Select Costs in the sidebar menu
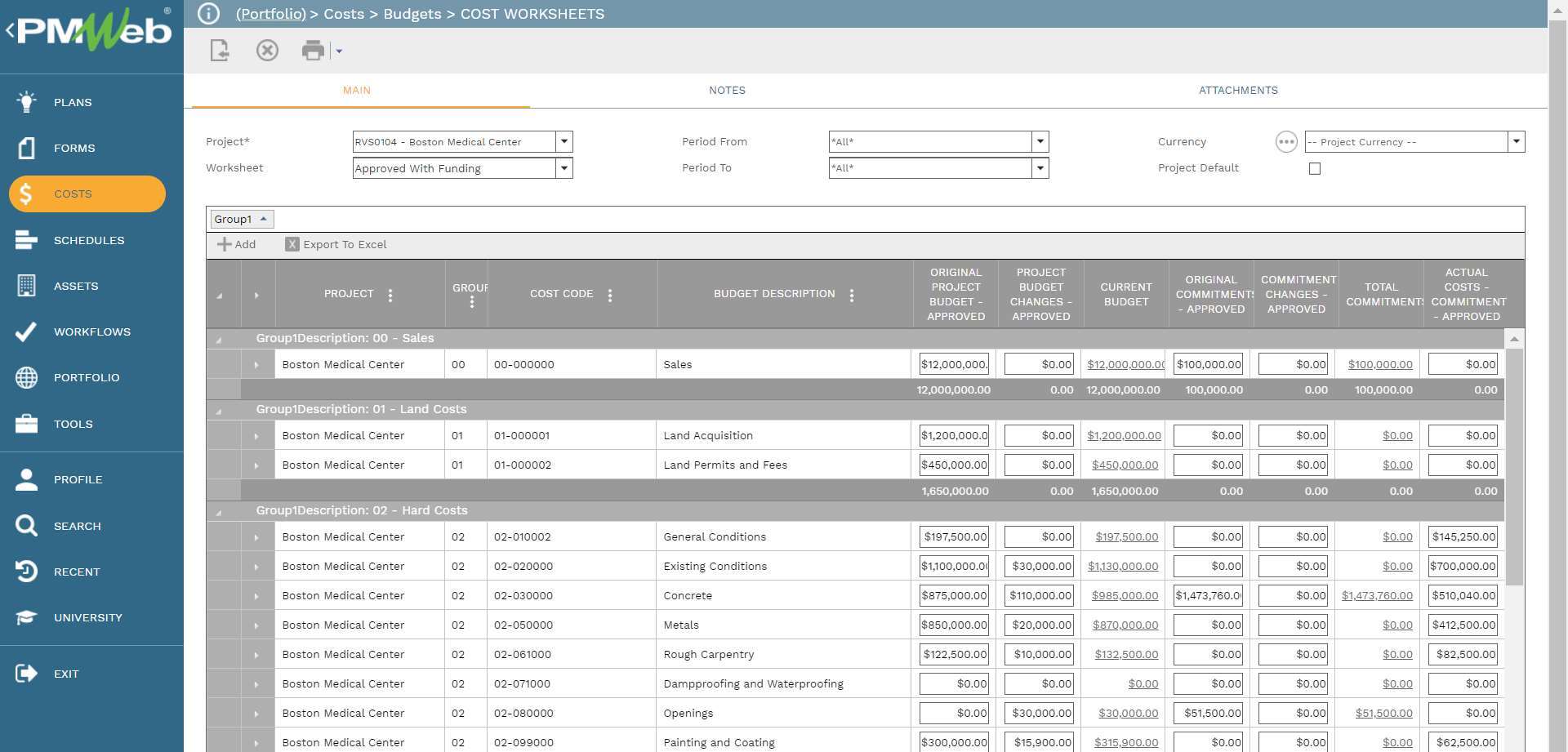The height and width of the screenshot is (752, 1568). [x=87, y=194]
